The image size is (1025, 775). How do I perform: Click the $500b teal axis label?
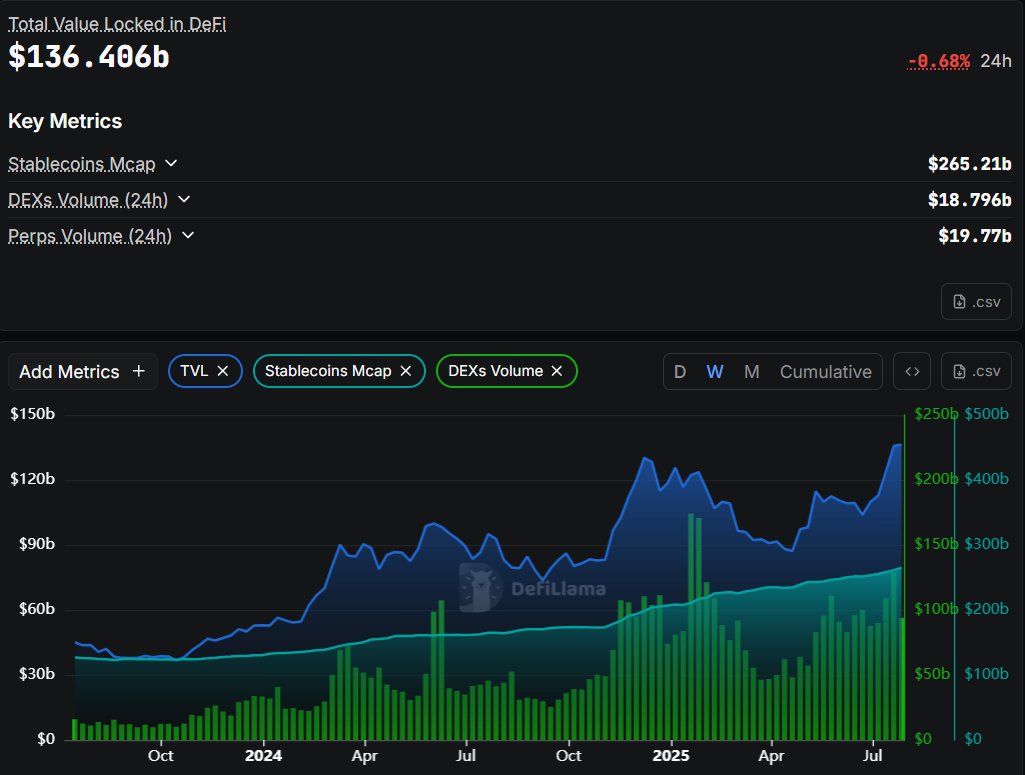pos(986,414)
